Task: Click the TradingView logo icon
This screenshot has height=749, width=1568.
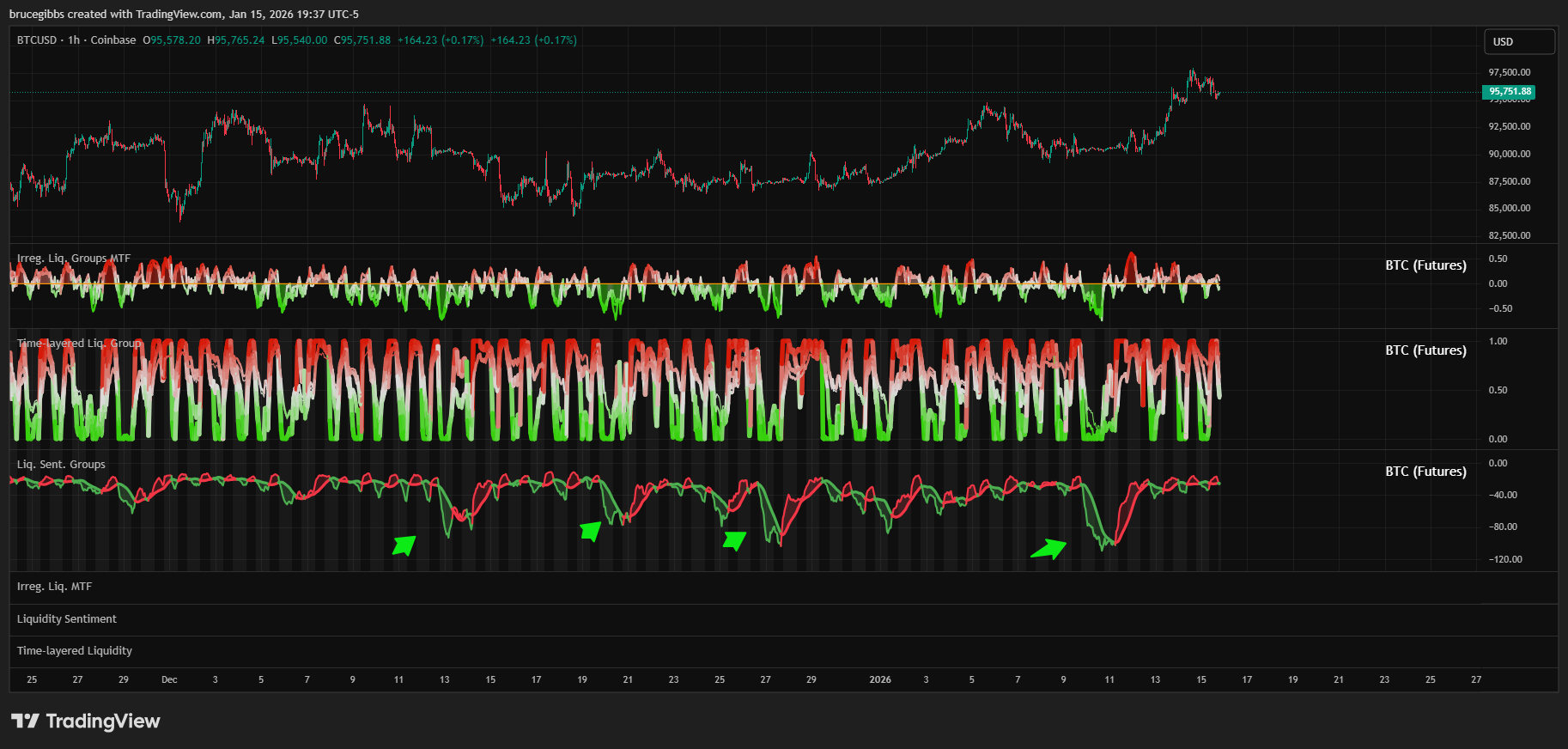Action: 25,721
